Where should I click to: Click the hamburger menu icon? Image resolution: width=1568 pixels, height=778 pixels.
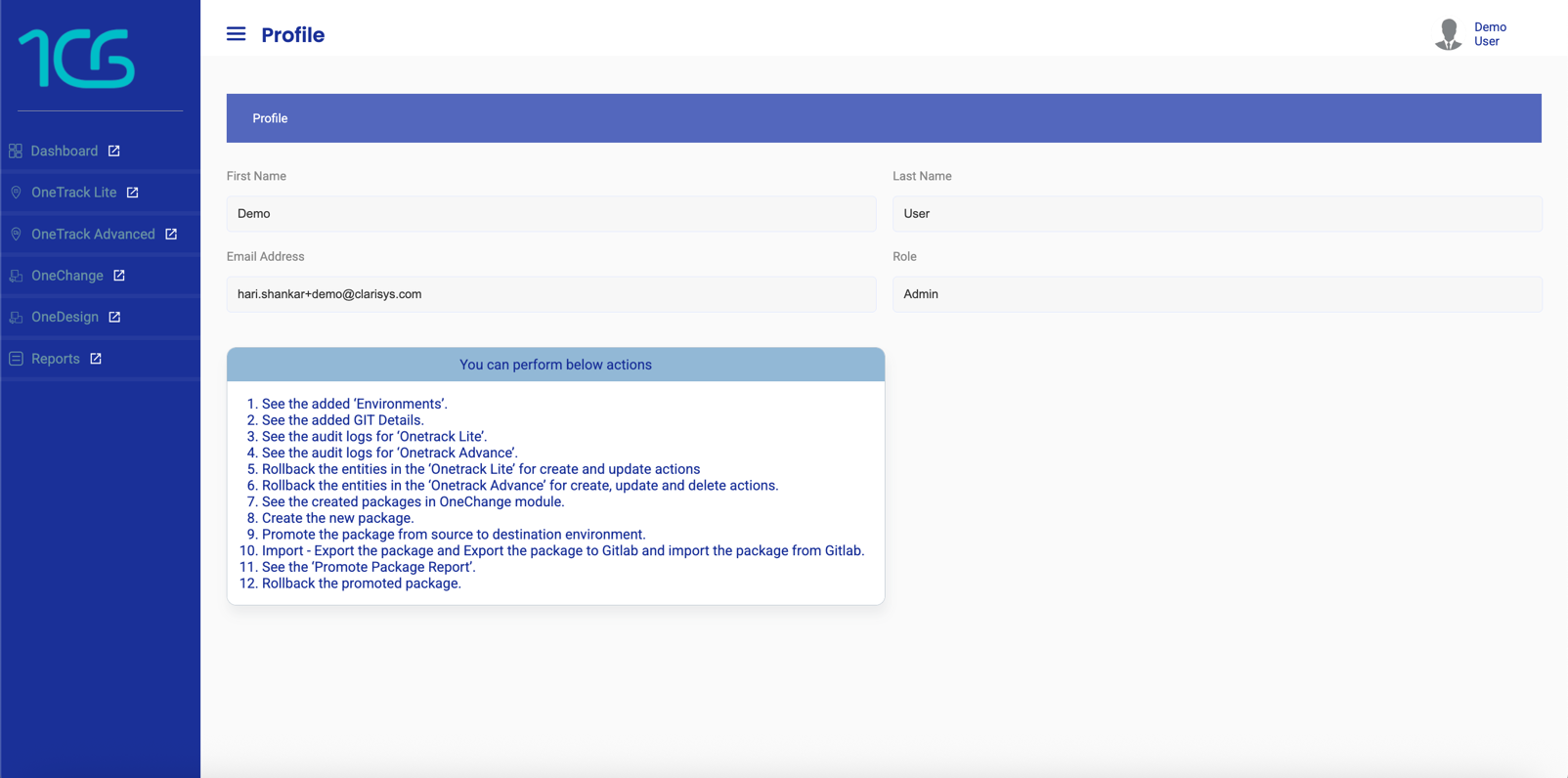(x=236, y=34)
